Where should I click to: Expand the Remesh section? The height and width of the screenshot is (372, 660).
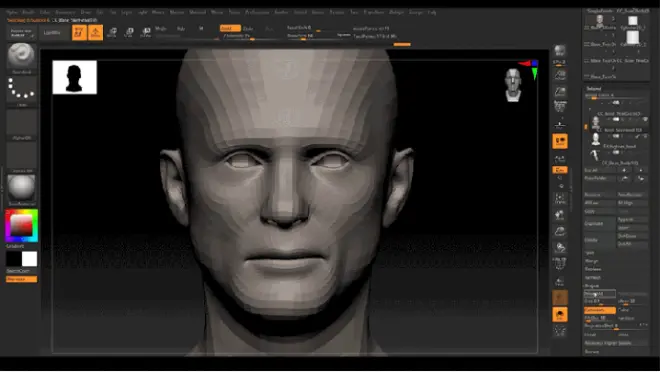[x=593, y=278]
